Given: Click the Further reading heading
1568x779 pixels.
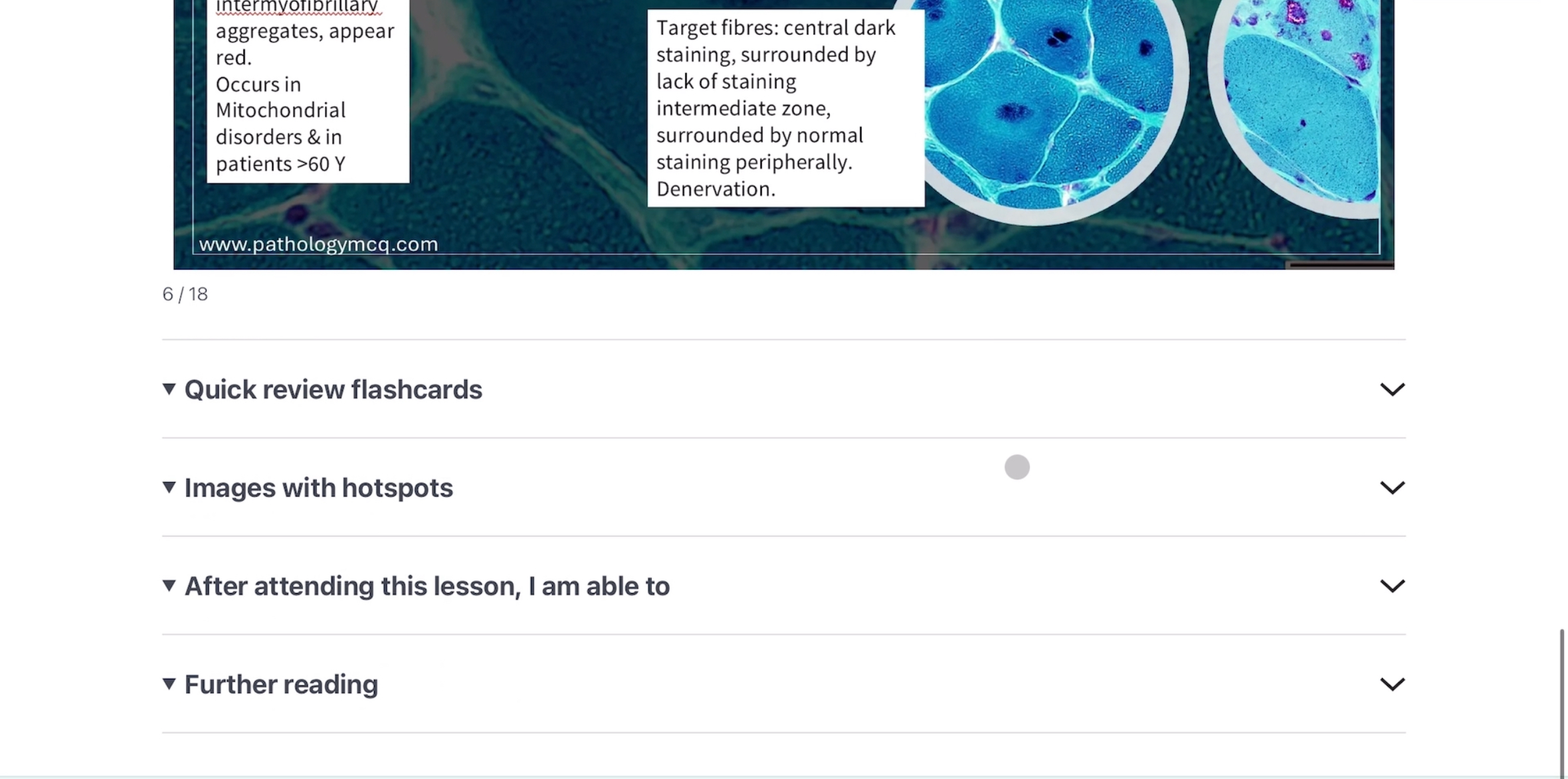Looking at the screenshot, I should [x=281, y=685].
